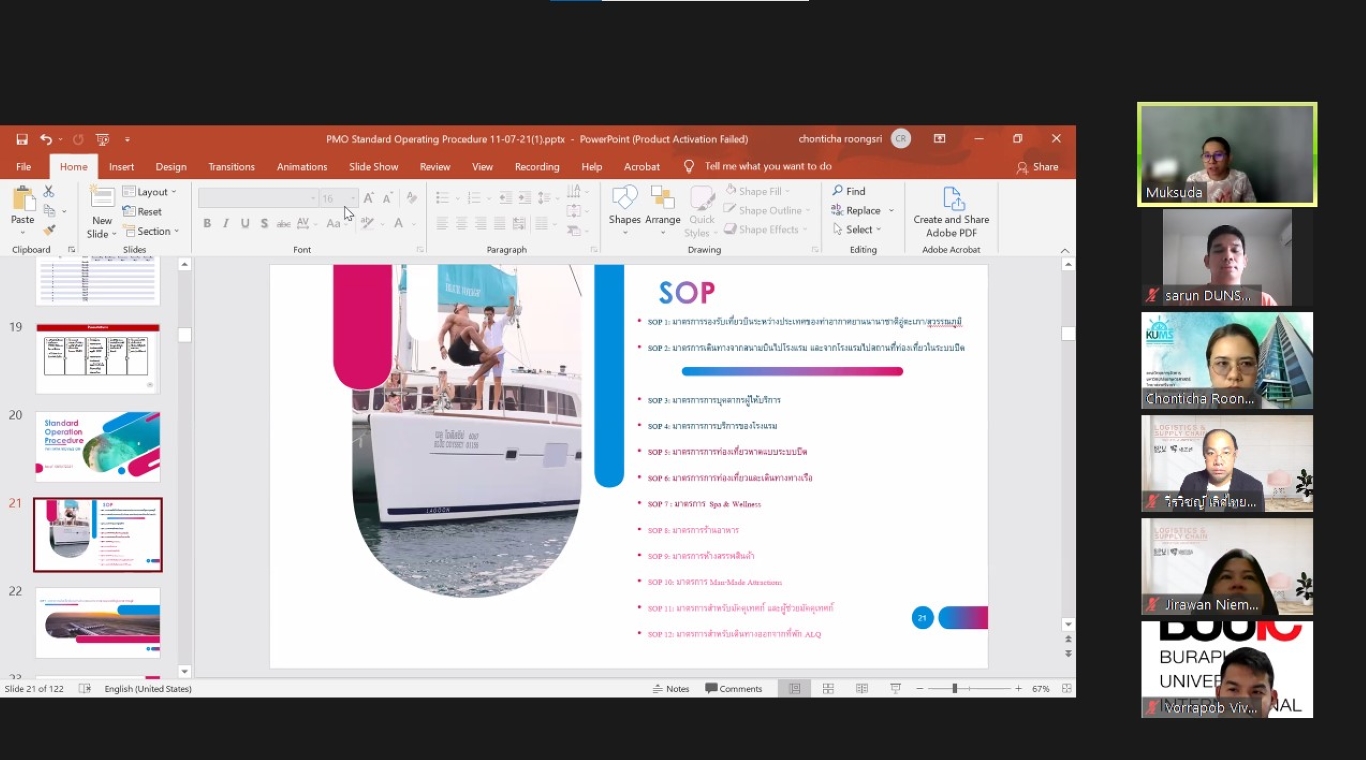Switch to Slide Show tab
Image resolution: width=1366 pixels, height=760 pixels.
[x=374, y=167]
